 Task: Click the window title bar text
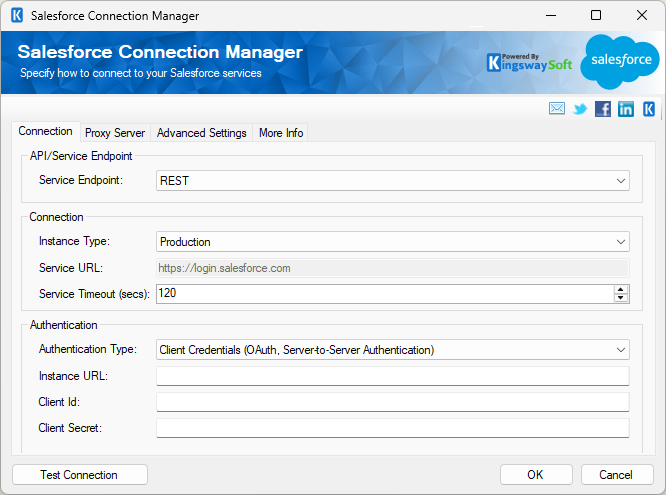click(x=115, y=16)
